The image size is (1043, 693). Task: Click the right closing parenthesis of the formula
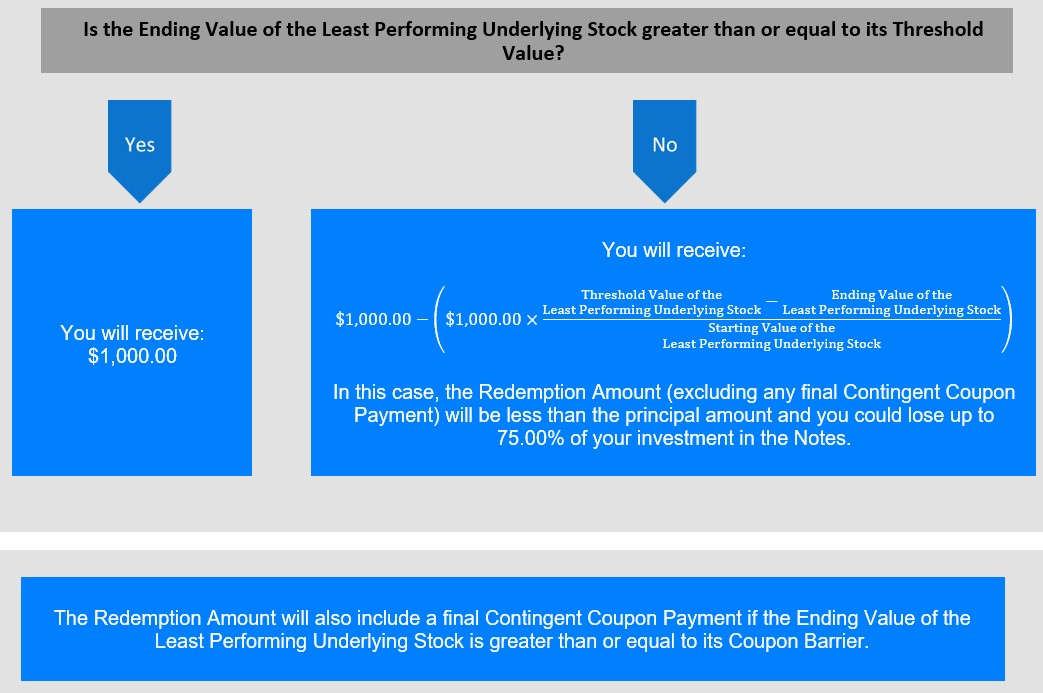(x=1006, y=319)
